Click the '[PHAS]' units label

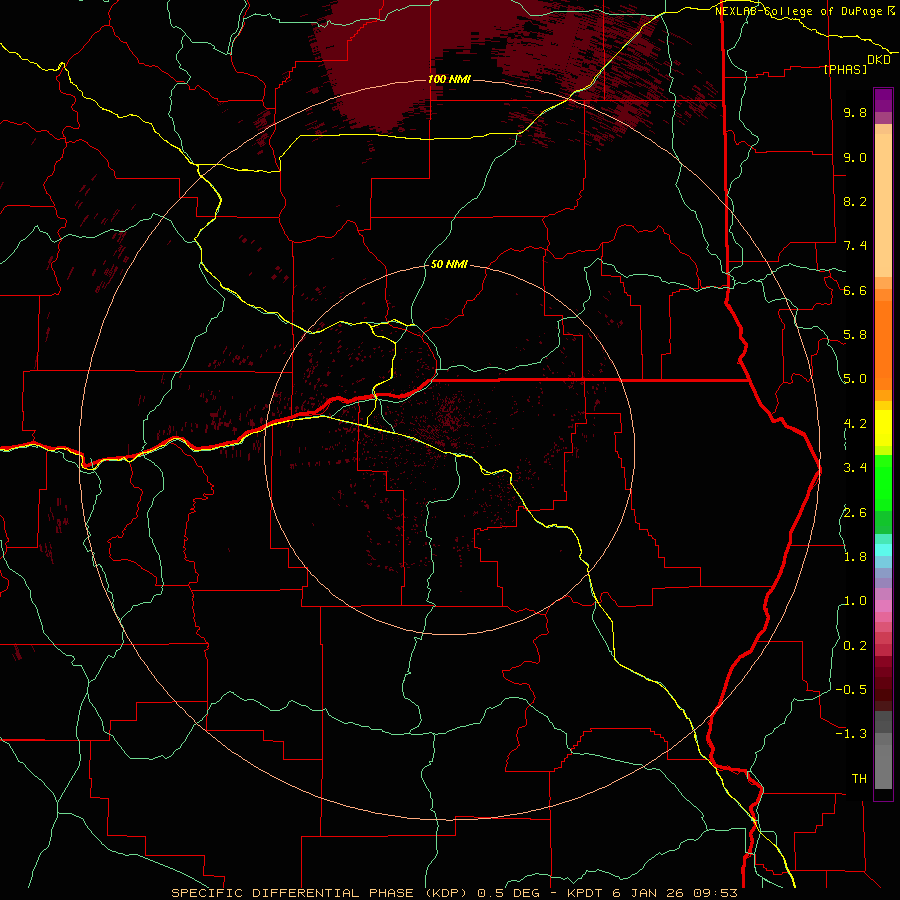[845, 69]
